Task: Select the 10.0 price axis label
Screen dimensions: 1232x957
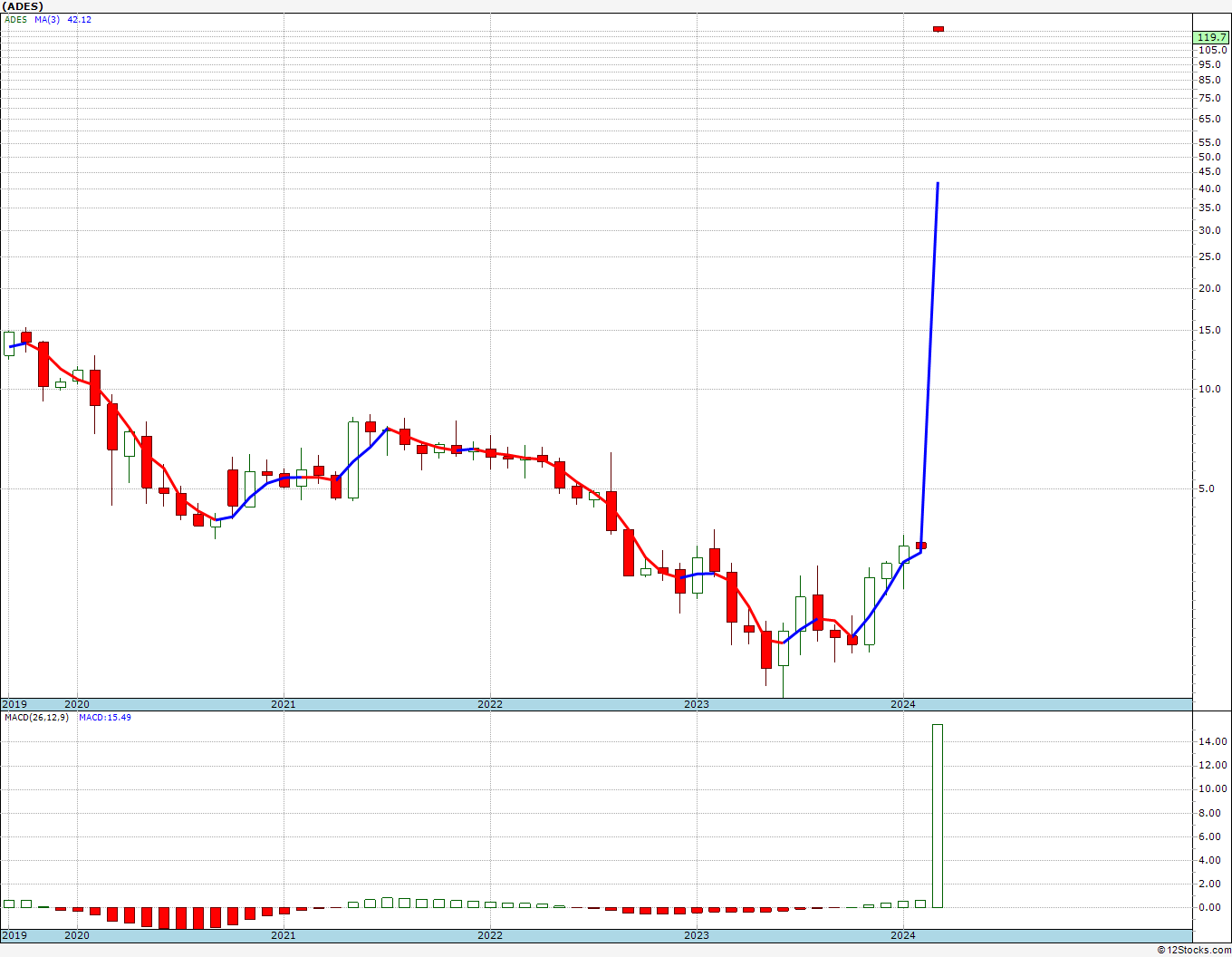Action: tap(1209, 389)
